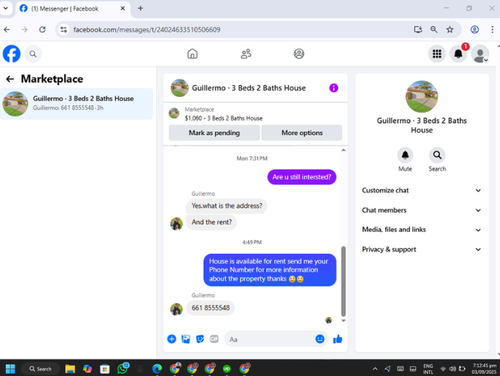Show hidden system tray icons chevron

click(x=375, y=369)
